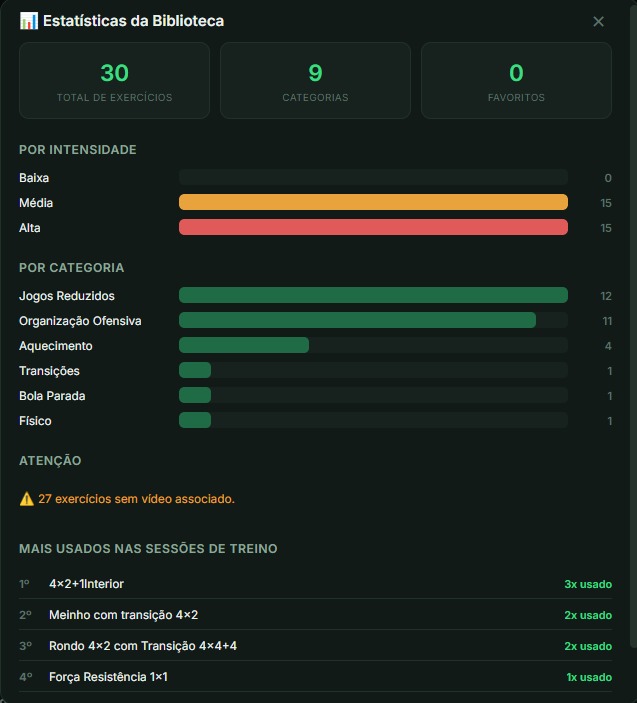
Task: Click the Atenção section heading
Action: 50,460
